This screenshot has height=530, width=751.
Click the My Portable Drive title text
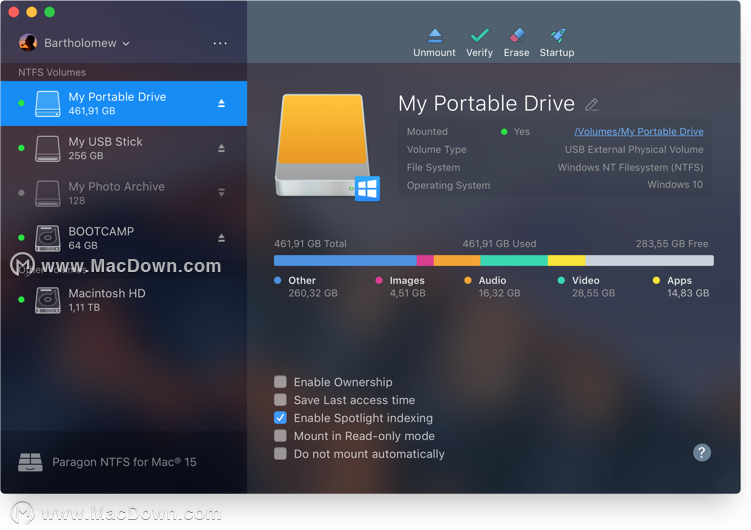(x=486, y=103)
